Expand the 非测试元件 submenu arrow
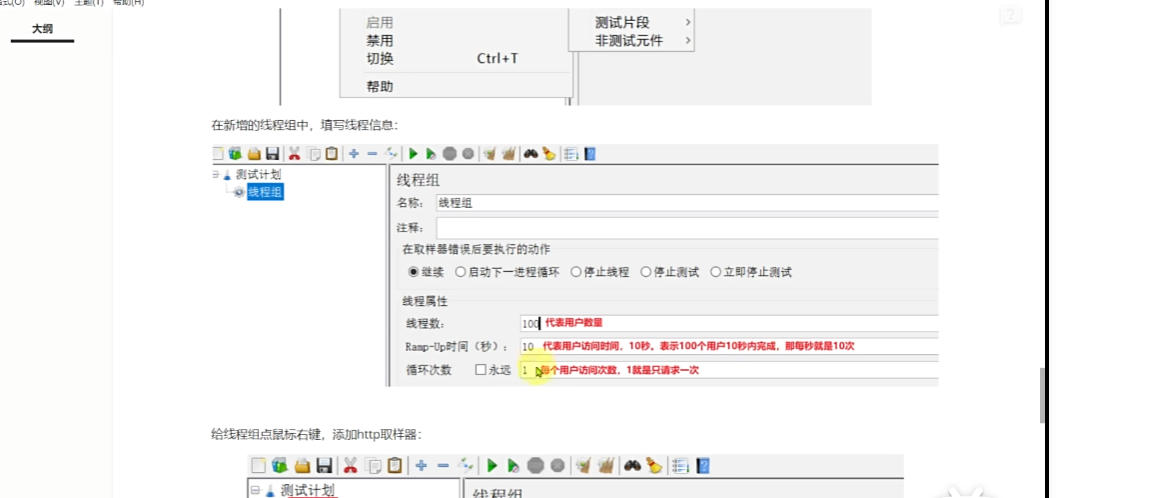 (688, 41)
